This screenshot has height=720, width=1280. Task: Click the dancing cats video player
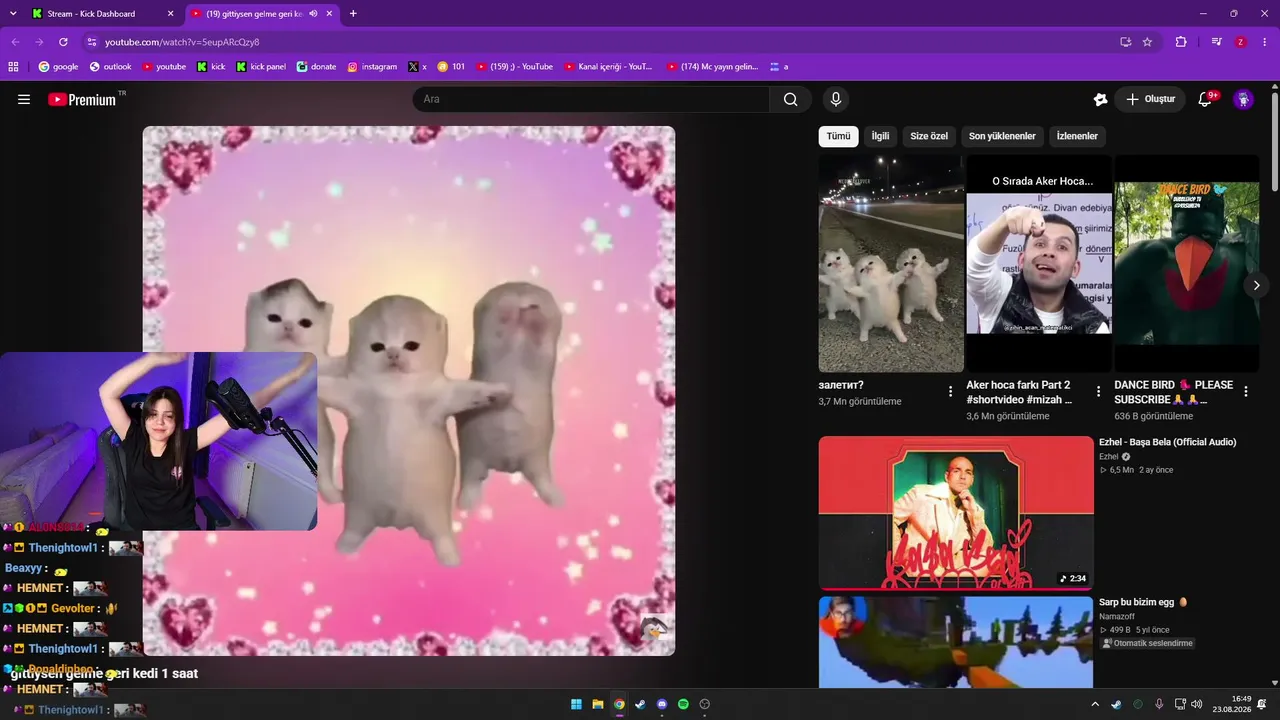pos(408,391)
